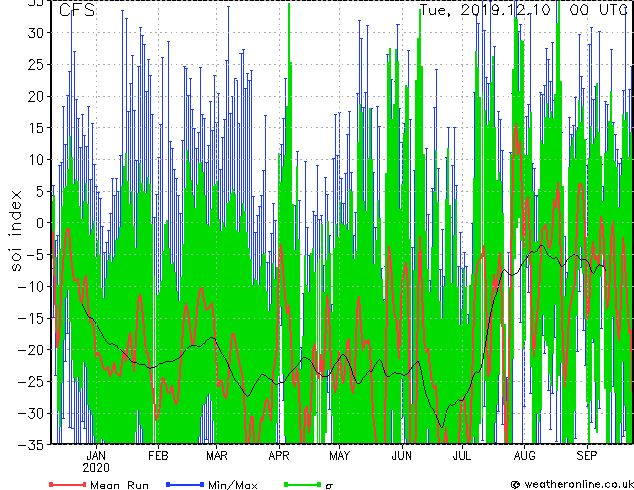Click the AUG month label
The height and width of the screenshot is (490, 634).
pyautogui.click(x=524, y=456)
